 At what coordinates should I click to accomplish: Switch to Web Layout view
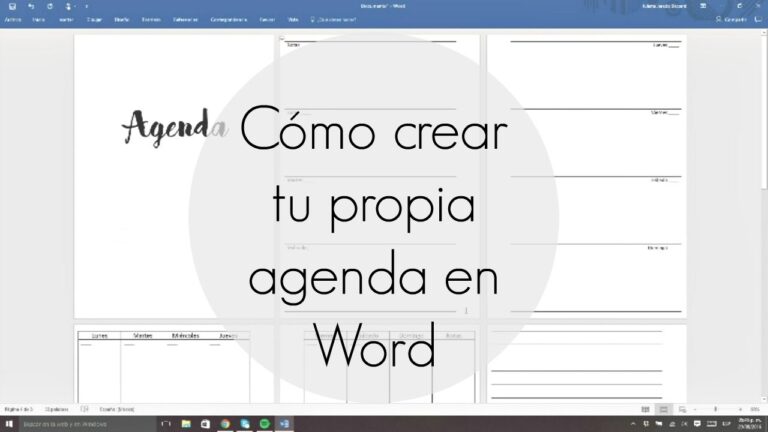[682, 409]
